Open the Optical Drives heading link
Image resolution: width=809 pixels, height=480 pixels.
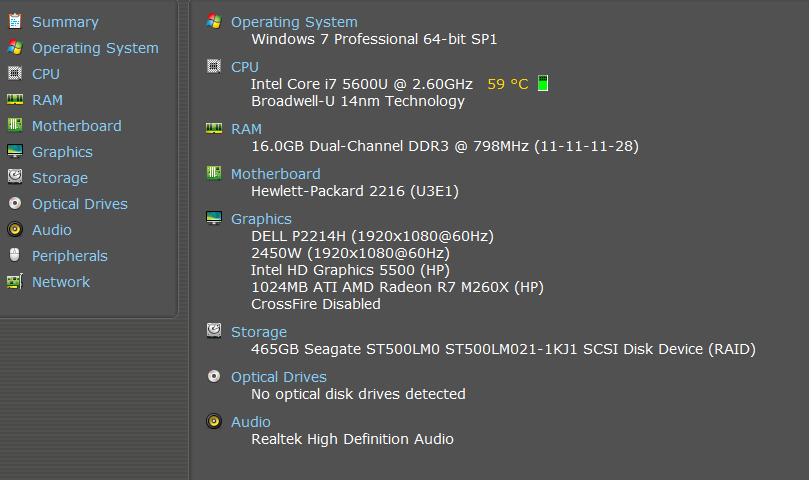click(x=278, y=377)
